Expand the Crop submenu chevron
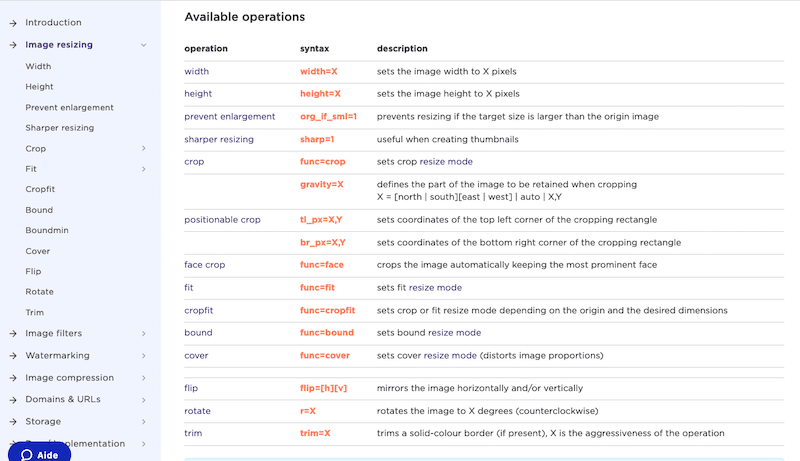The image size is (800, 461). pos(143,148)
